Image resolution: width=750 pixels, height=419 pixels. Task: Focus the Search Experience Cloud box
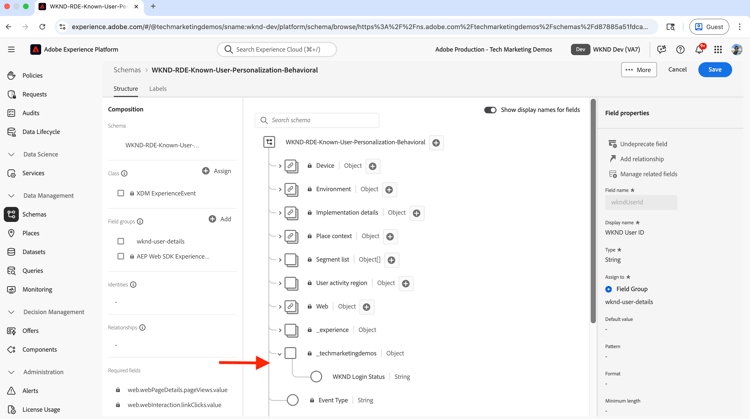(276, 49)
